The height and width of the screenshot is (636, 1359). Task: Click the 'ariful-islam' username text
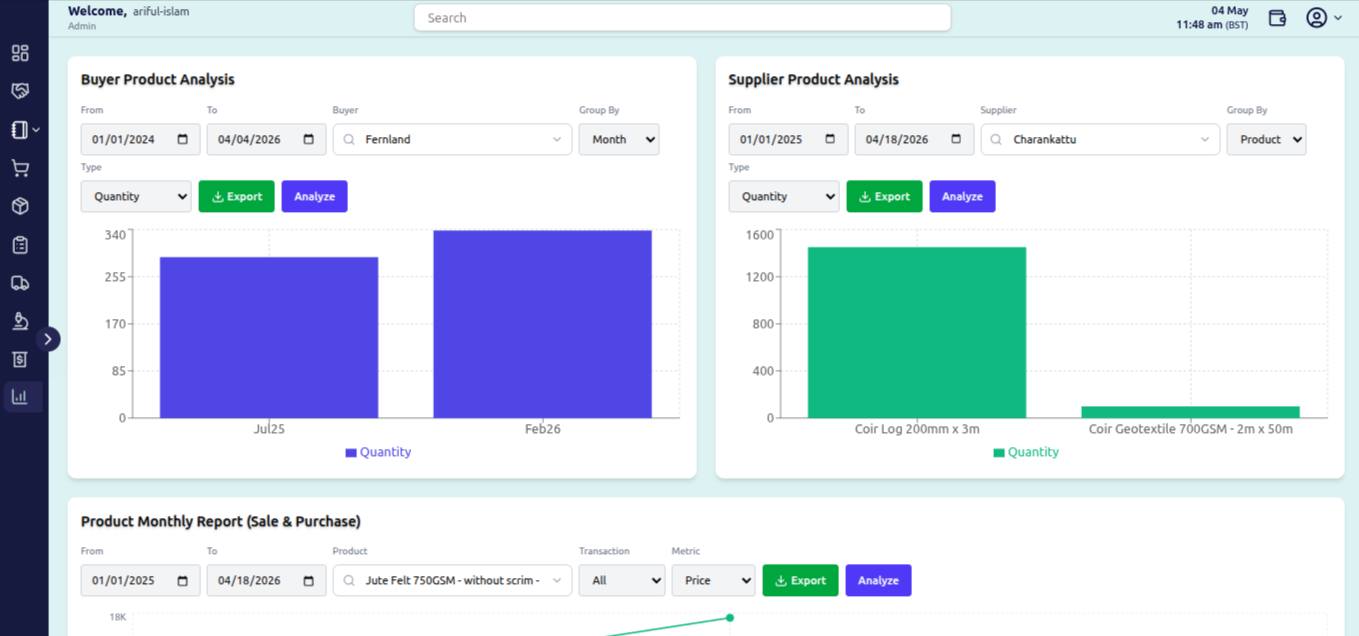coord(161,12)
